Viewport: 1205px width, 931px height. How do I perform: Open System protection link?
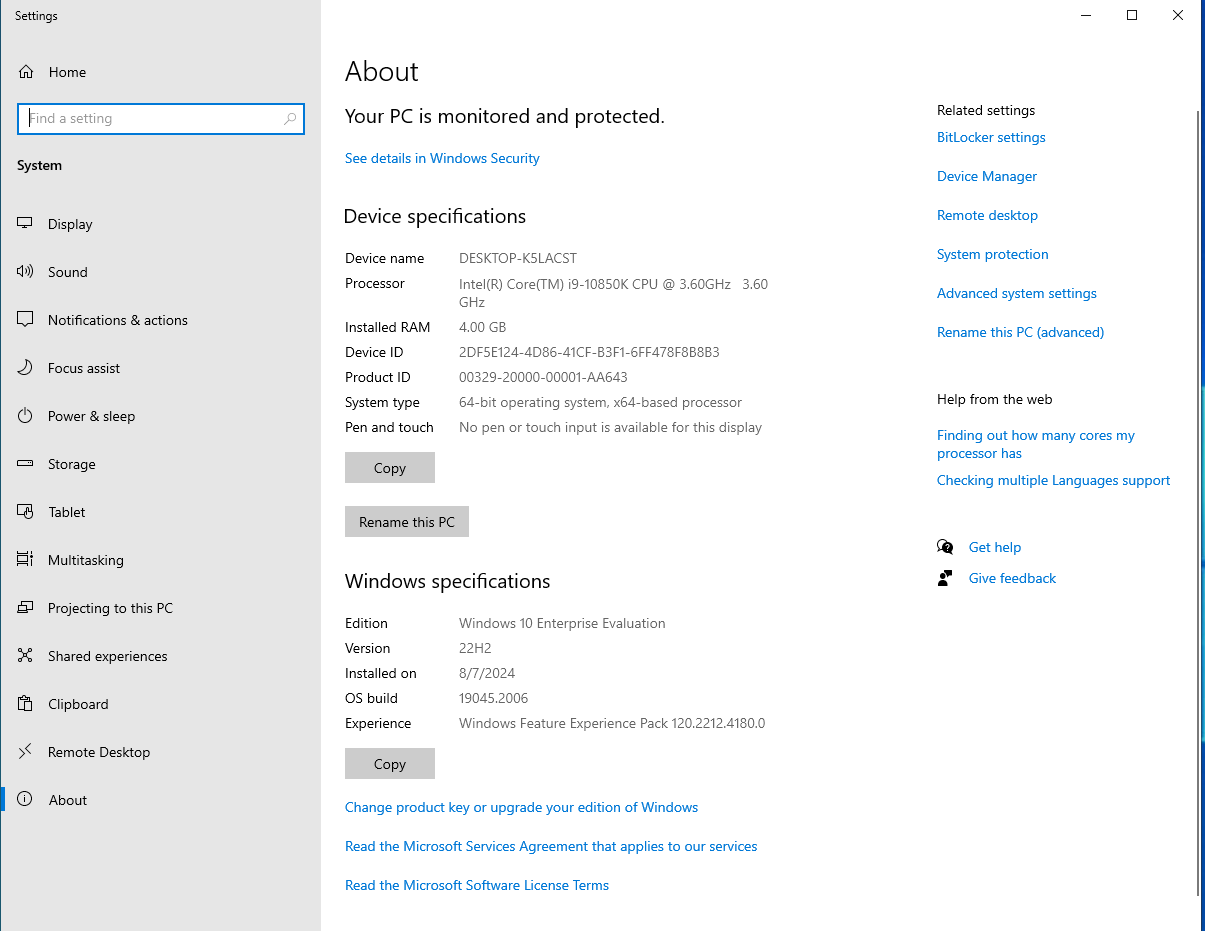click(x=993, y=254)
